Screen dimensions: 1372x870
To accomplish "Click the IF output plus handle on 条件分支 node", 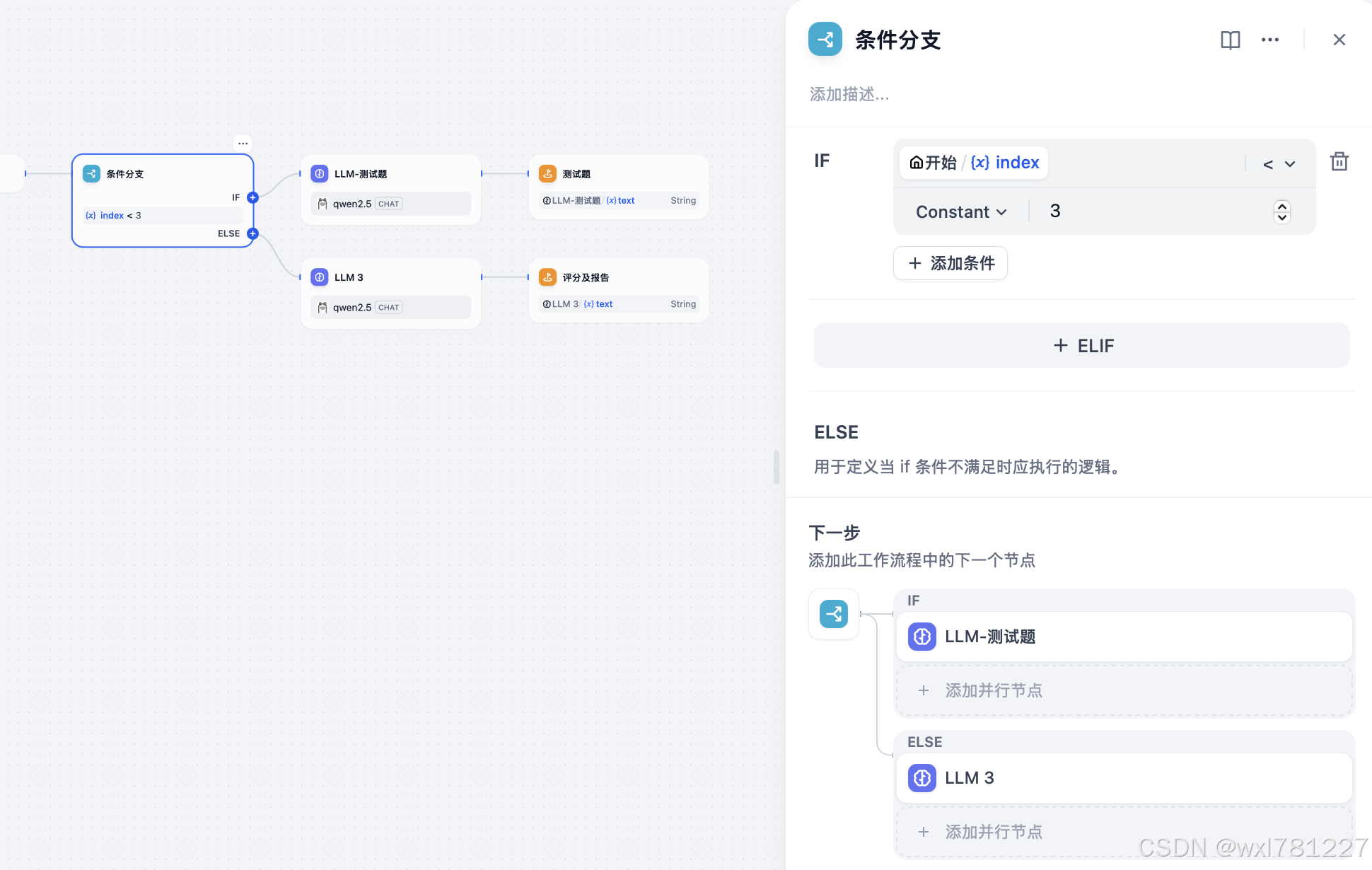I will pyautogui.click(x=252, y=197).
